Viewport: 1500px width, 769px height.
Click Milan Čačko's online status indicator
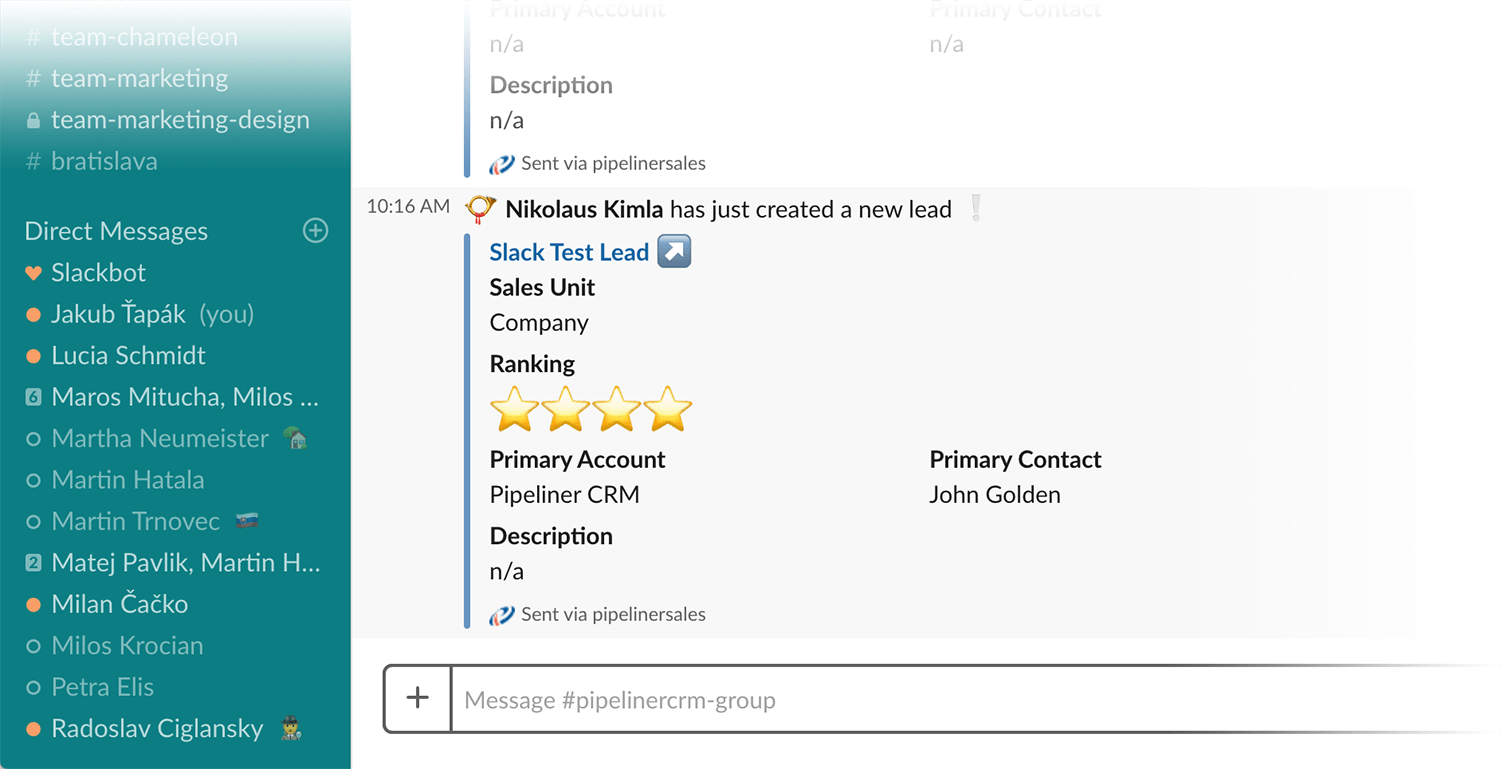[34, 603]
